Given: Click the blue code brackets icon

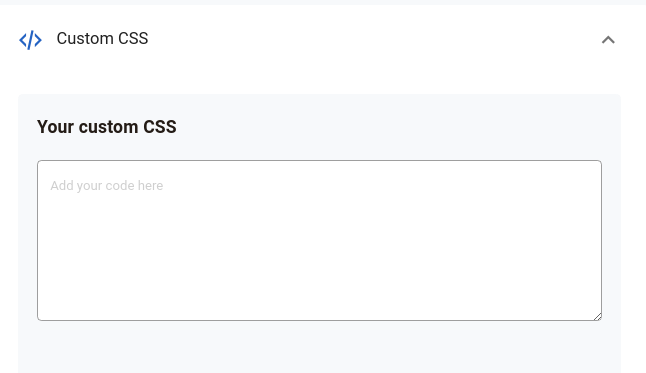Looking at the screenshot, I should tap(30, 40).
